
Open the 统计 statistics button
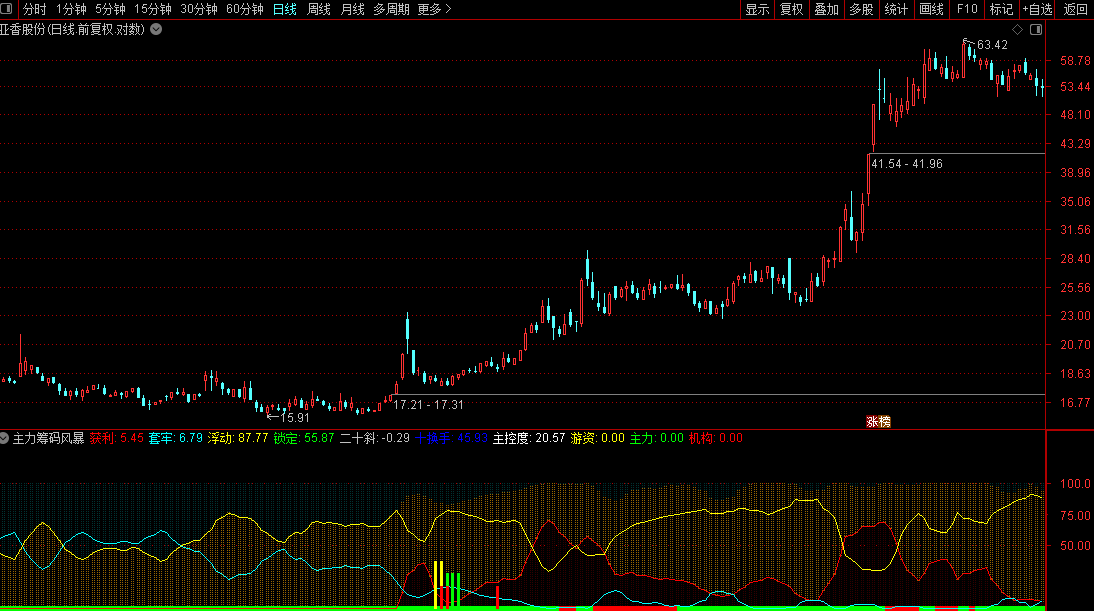click(x=897, y=9)
